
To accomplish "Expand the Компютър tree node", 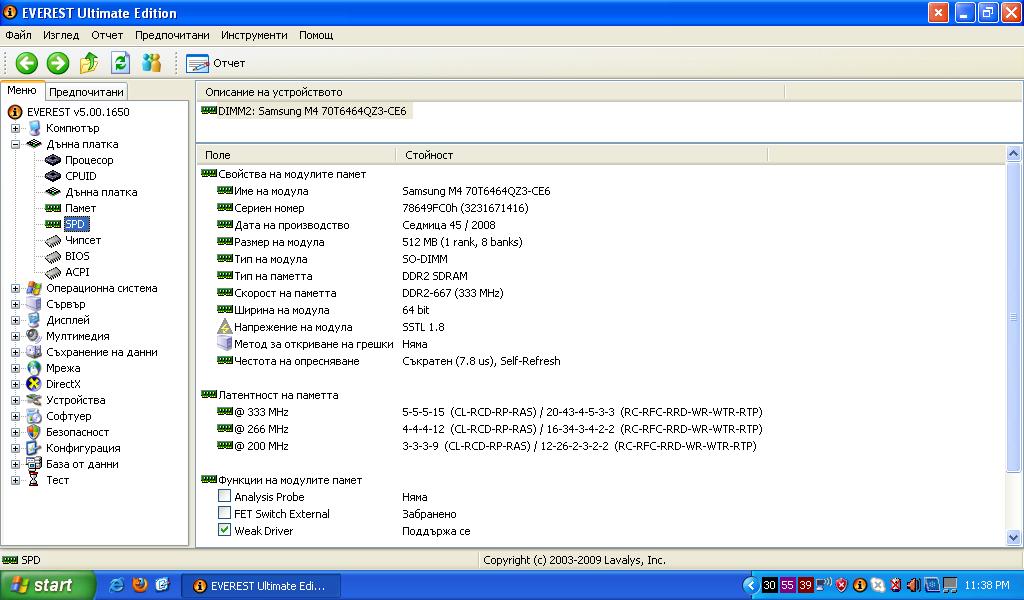I will (x=16, y=128).
